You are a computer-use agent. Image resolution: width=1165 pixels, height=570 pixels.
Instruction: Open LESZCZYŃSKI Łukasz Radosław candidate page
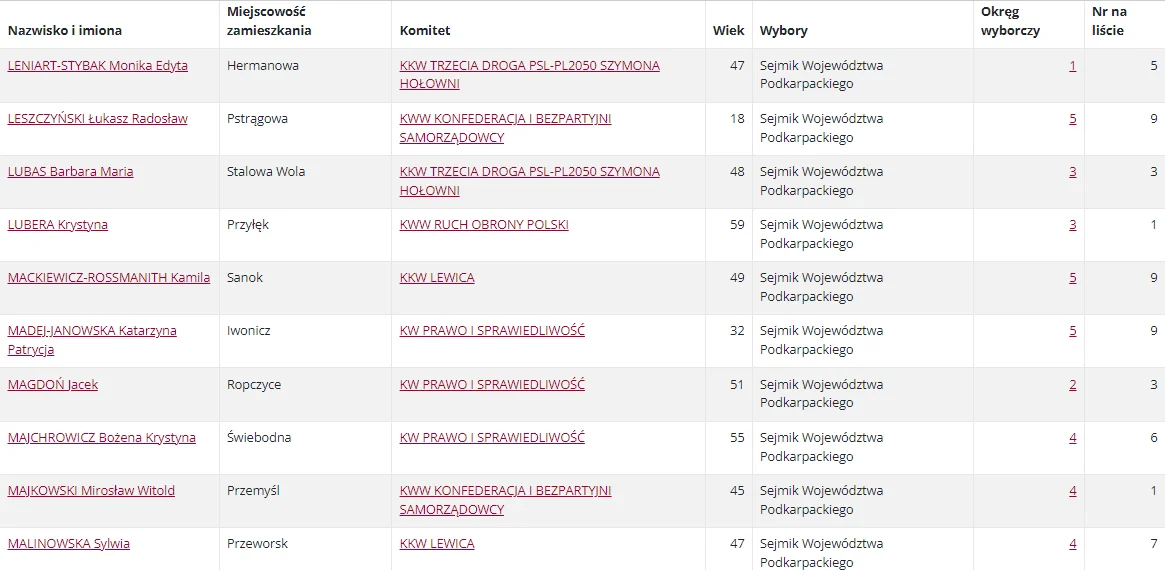point(97,118)
